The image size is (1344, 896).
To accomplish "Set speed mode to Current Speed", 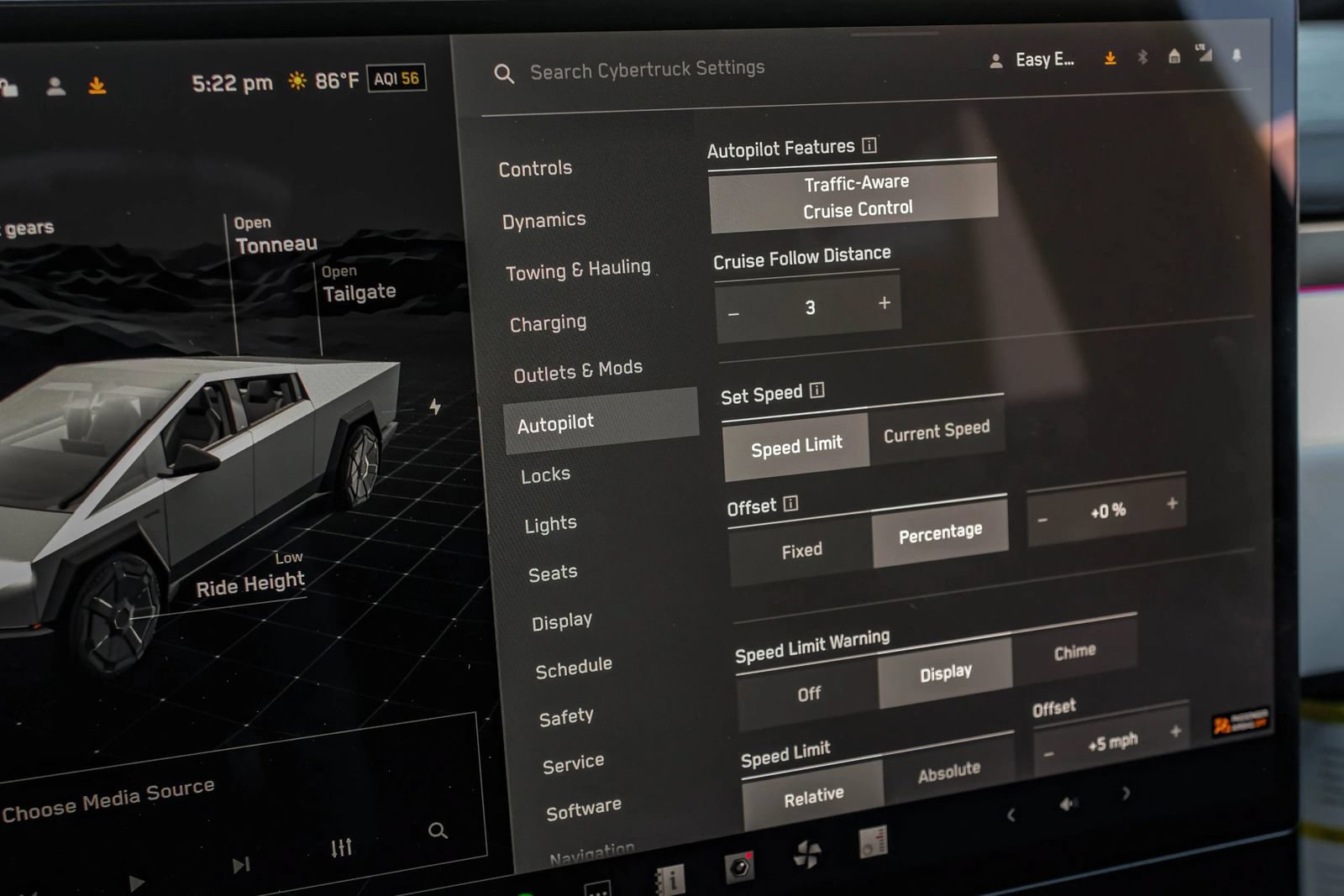I will tap(937, 431).
